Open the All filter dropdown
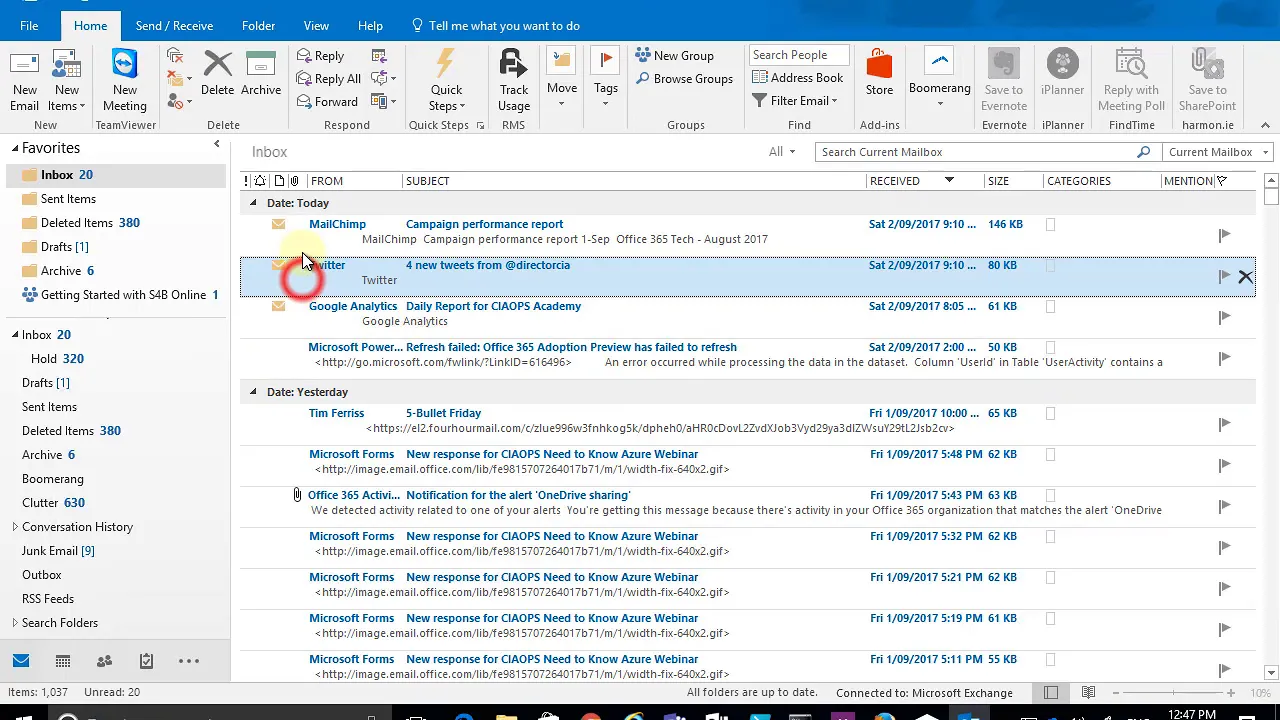The width and height of the screenshot is (1280, 720). (781, 152)
